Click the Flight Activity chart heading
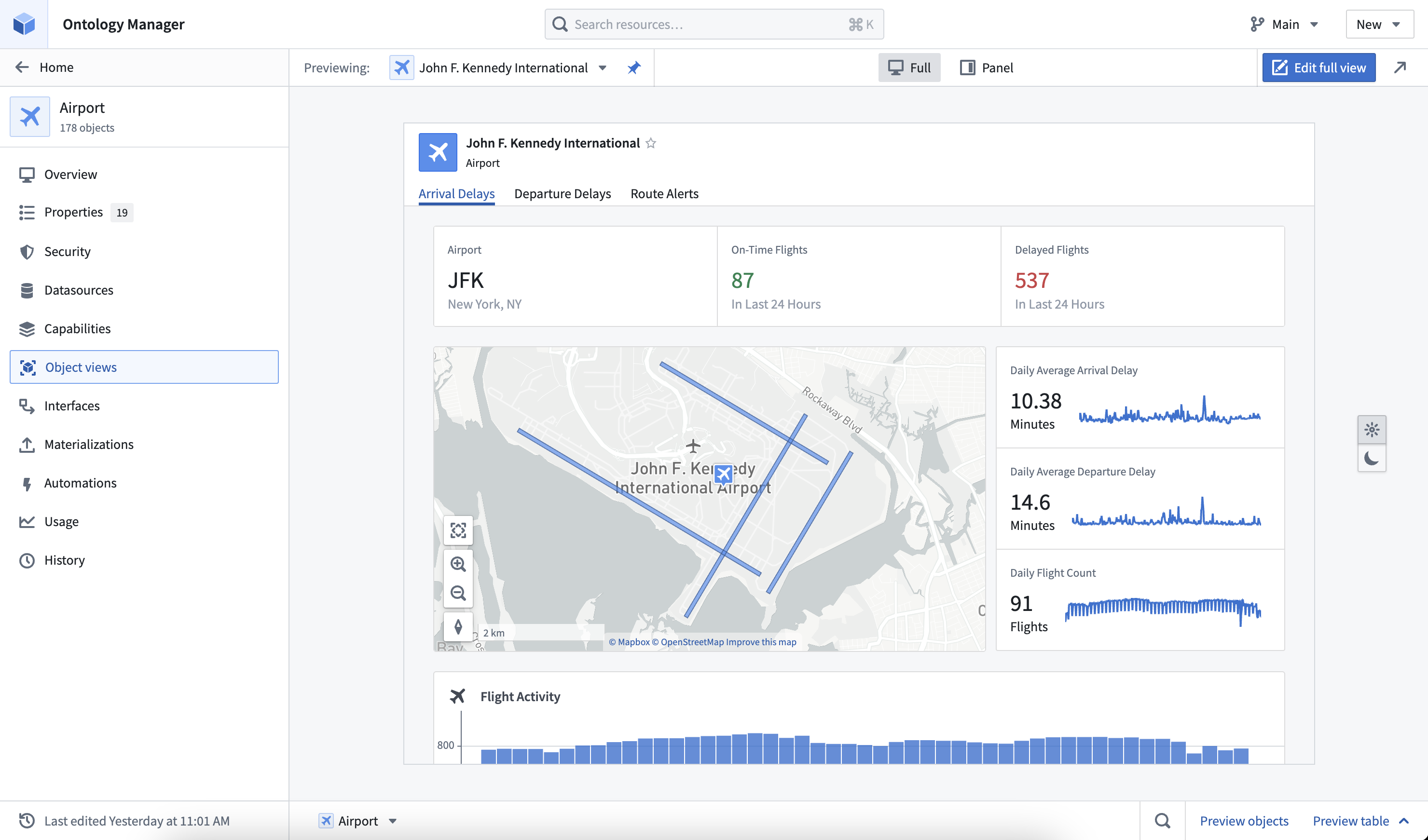This screenshot has width=1428, height=840. 520,696
